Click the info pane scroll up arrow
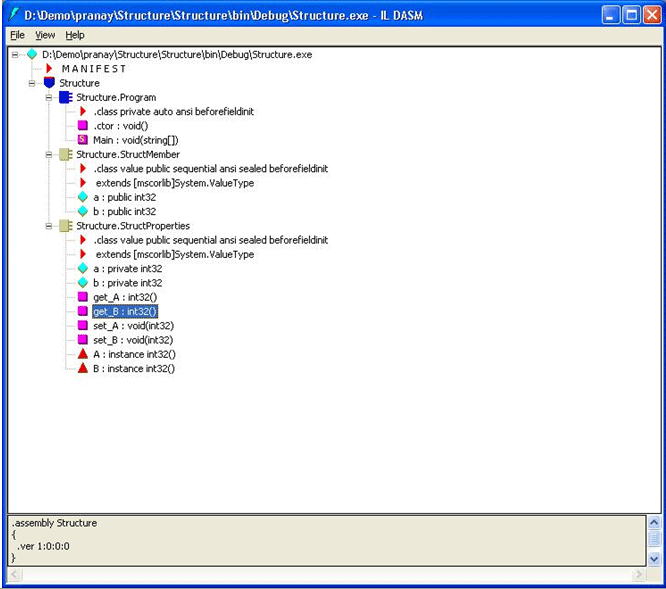Image resolution: width=666 pixels, height=589 pixels. point(654,522)
